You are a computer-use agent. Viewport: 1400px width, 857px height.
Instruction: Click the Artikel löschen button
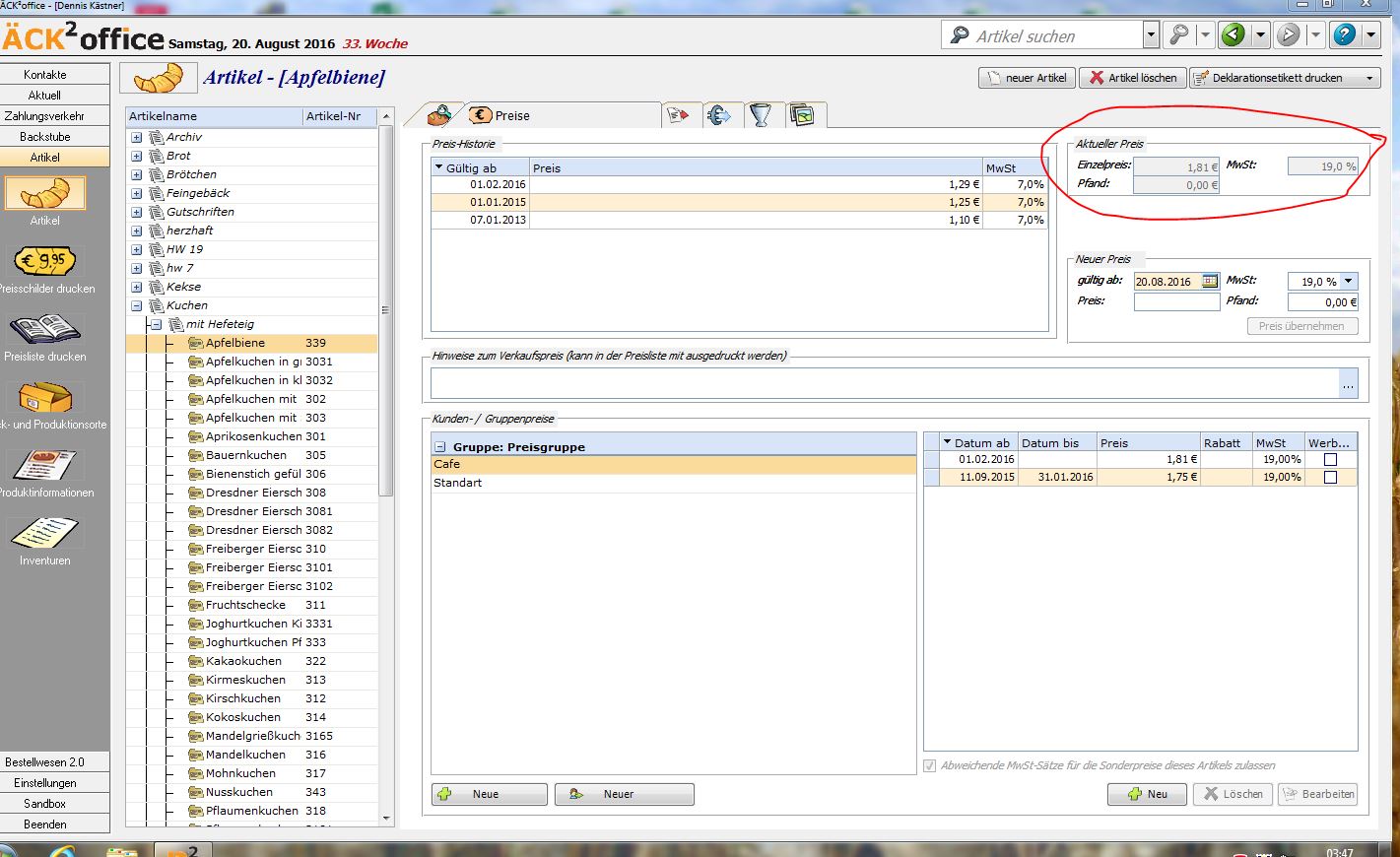tap(1133, 78)
